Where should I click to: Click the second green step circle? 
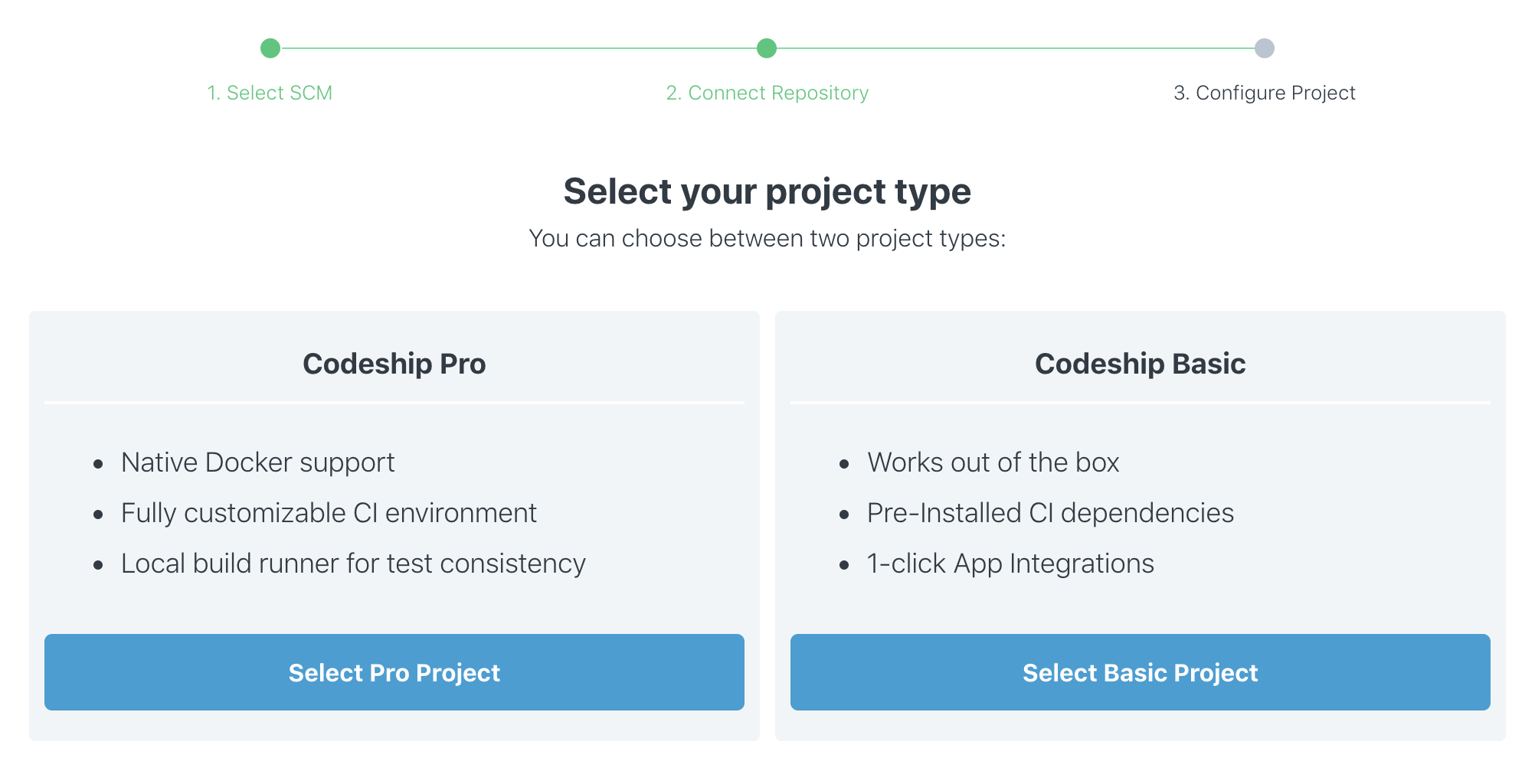click(x=767, y=48)
